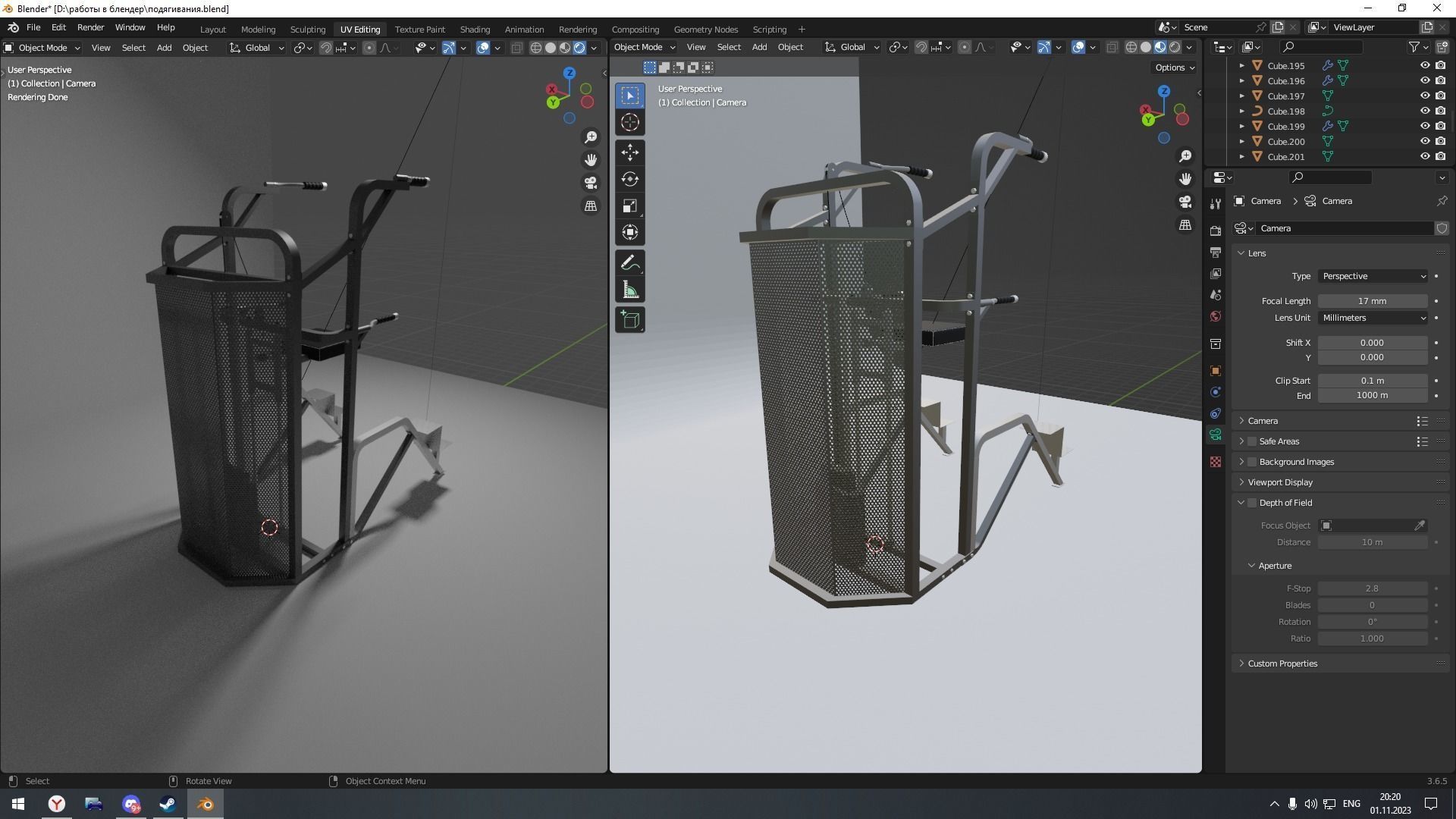
Task: Disable Cube.201 in renders via camera icon
Action: coord(1440,156)
